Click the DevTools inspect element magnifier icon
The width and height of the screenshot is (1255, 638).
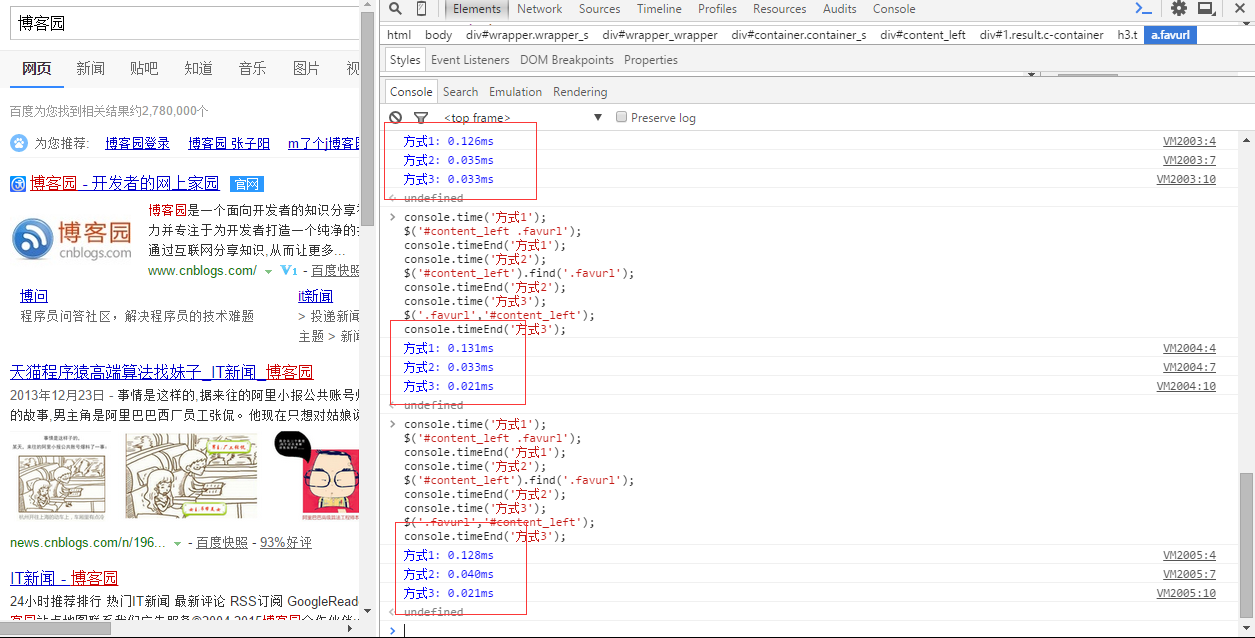[395, 9]
